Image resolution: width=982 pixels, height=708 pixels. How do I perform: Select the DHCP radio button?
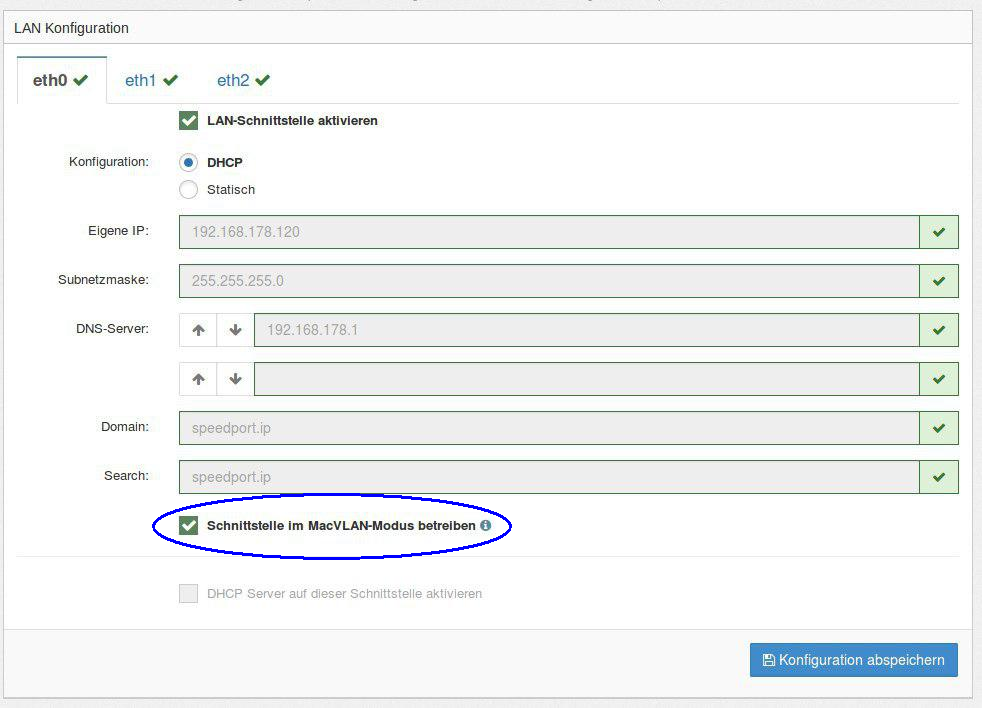click(188, 162)
